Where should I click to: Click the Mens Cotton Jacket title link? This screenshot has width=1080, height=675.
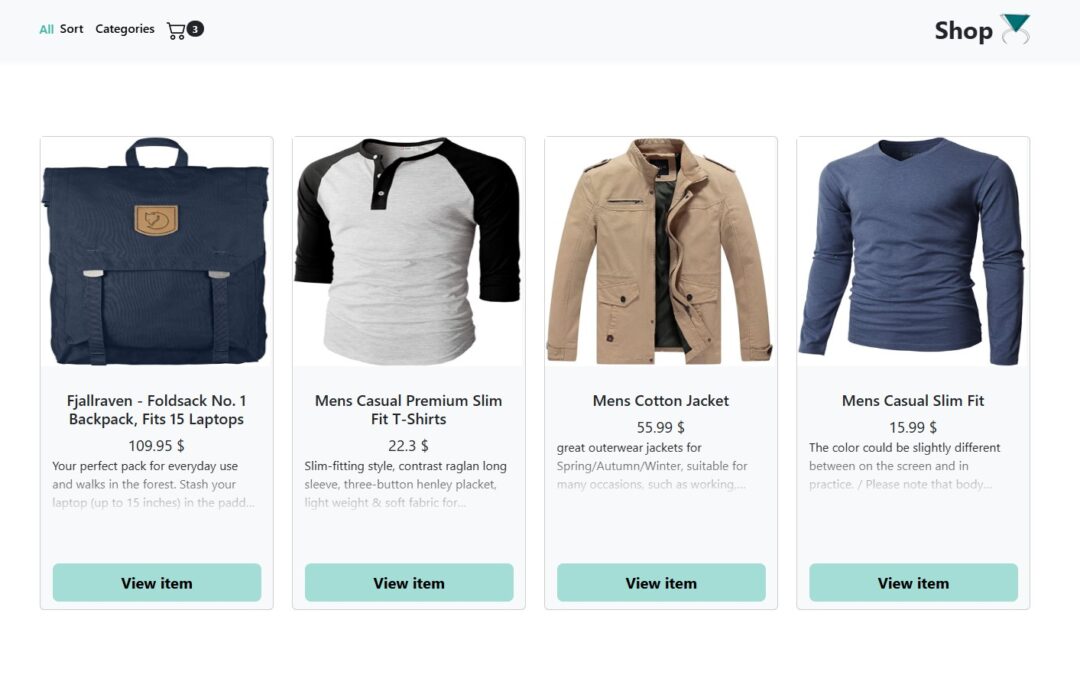[660, 399]
